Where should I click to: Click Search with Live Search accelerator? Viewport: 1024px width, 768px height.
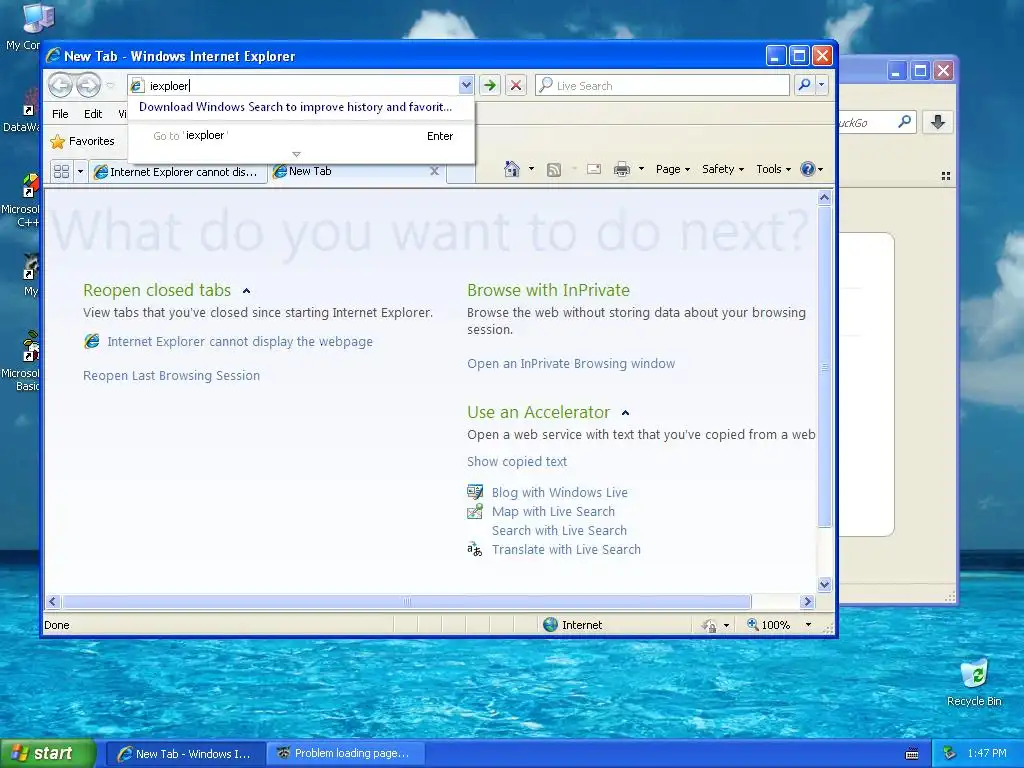(x=559, y=530)
